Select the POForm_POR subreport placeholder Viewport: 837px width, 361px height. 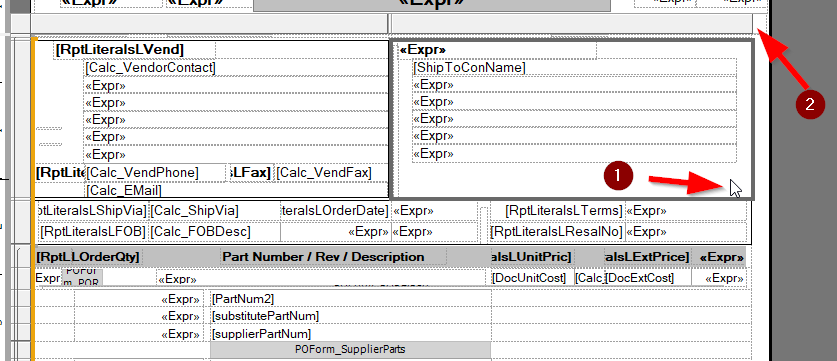[x=82, y=278]
